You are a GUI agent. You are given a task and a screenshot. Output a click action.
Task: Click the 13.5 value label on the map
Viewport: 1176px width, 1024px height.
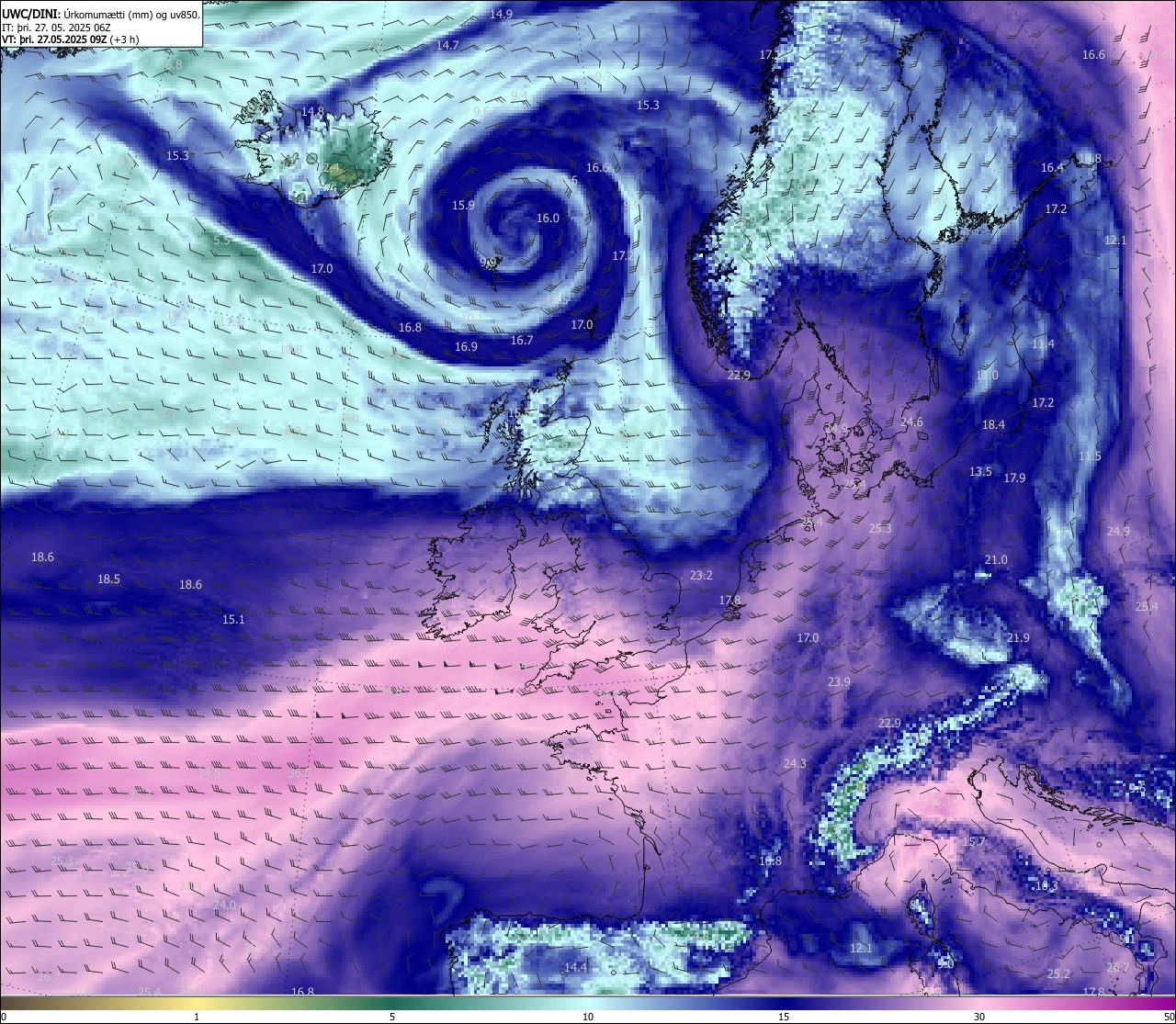pos(980,471)
